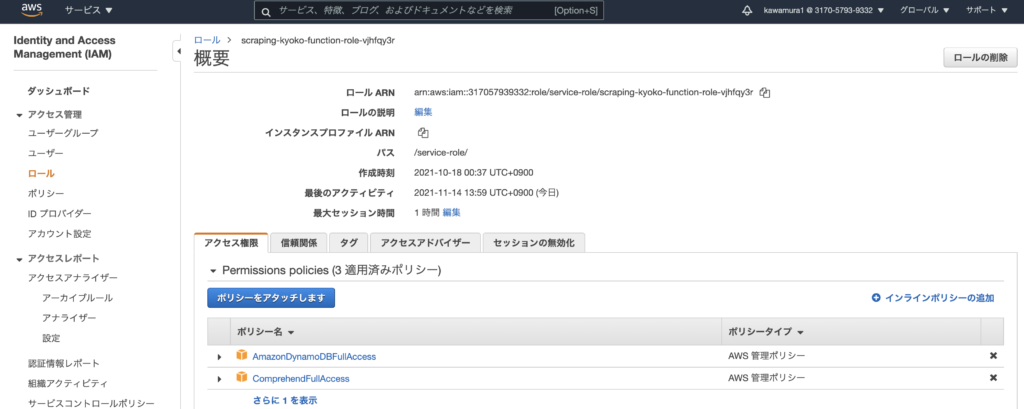The width and height of the screenshot is (1024, 409).
Task: Open the AmazonDynamoDBFullAccess policy link
Action: pos(314,357)
